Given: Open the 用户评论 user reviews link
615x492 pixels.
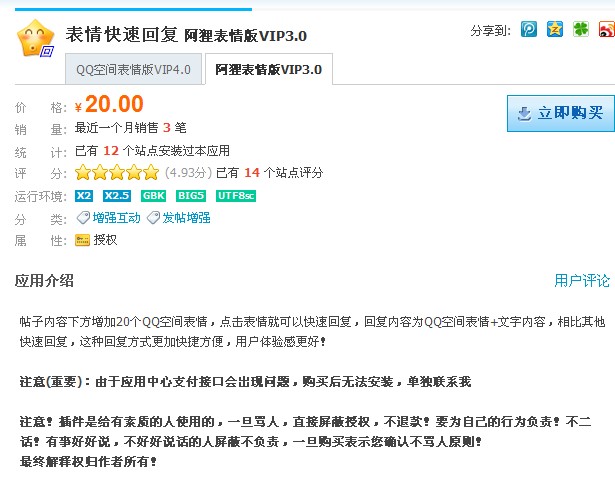Looking at the screenshot, I should (582, 281).
